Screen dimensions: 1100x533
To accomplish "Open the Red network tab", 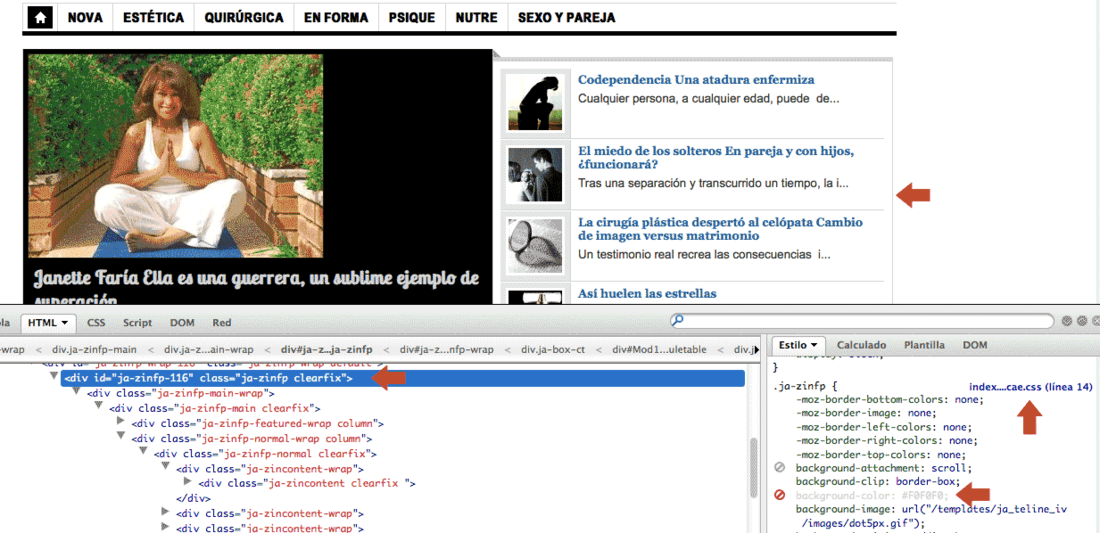I will (222, 323).
